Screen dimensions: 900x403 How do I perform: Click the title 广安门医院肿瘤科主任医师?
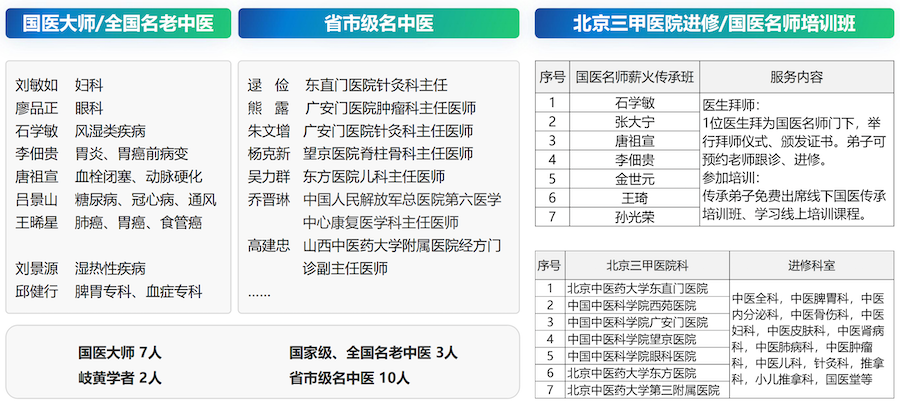coord(390,108)
